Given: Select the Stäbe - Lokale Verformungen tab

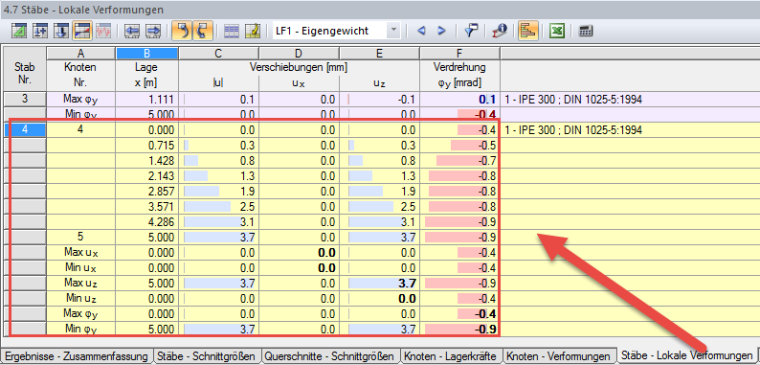Looking at the screenshot, I should click(x=686, y=355).
